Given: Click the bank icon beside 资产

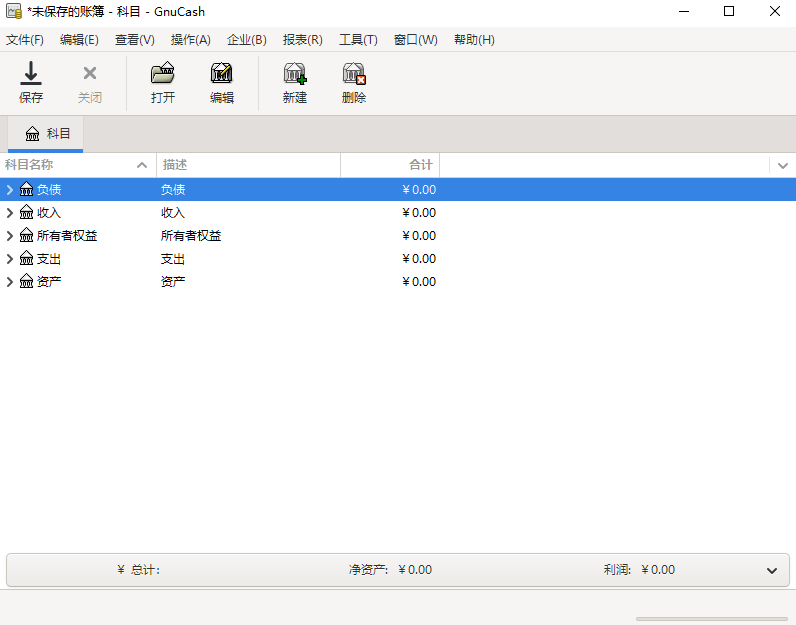Looking at the screenshot, I should [26, 281].
